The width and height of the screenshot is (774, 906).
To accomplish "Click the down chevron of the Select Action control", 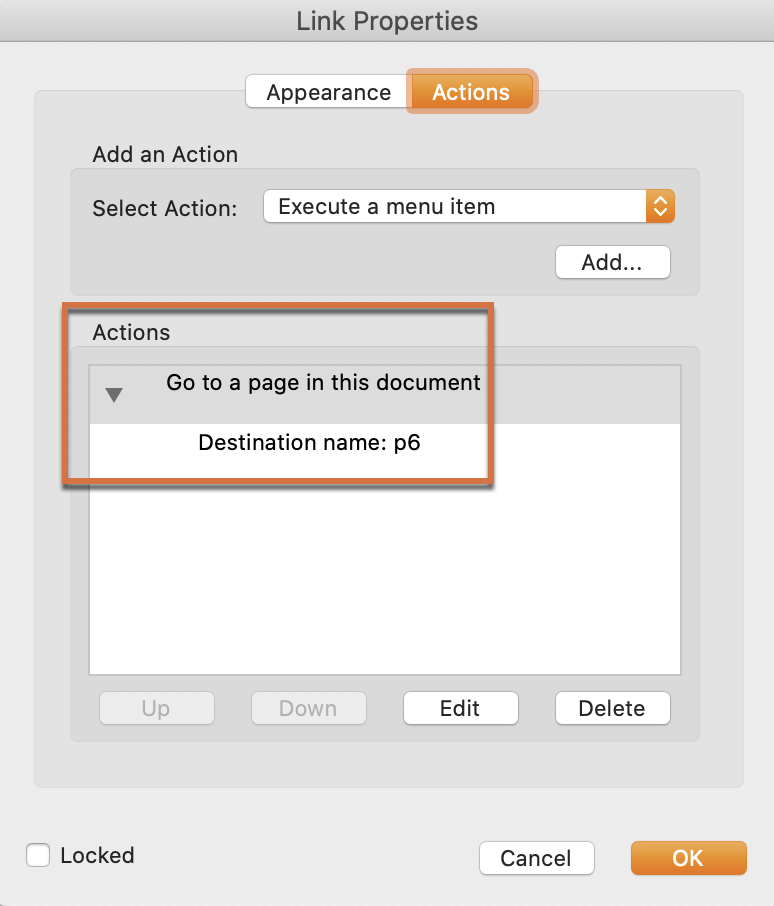I will click(x=660, y=212).
